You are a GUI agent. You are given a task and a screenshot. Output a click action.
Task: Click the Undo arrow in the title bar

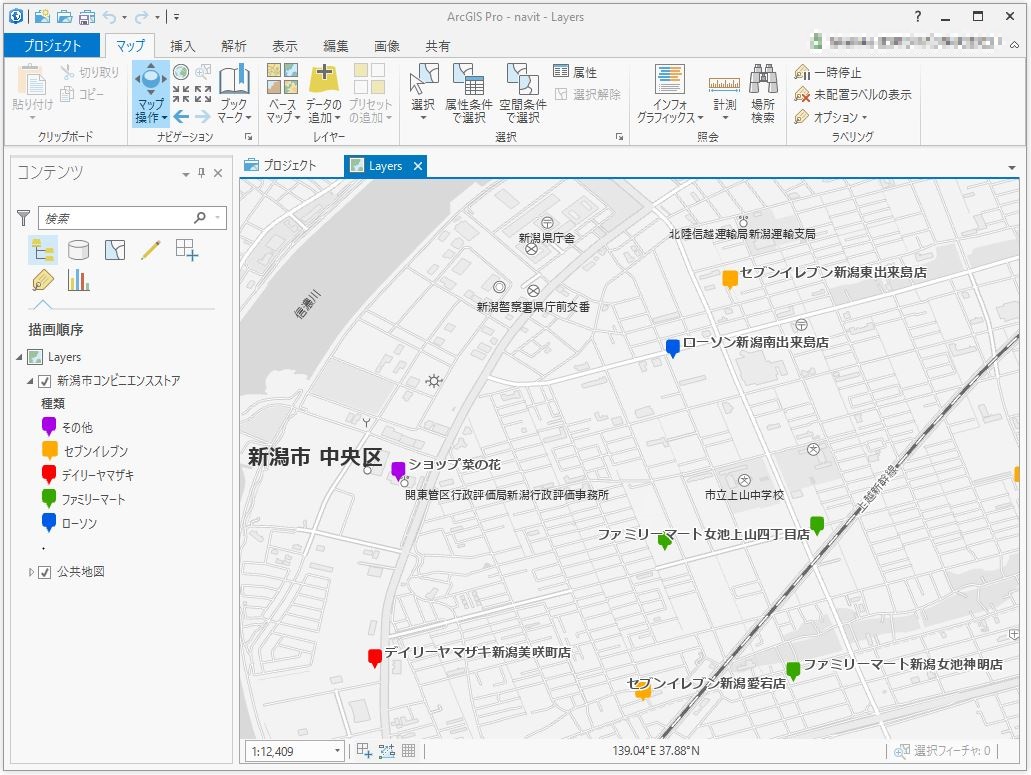(109, 17)
